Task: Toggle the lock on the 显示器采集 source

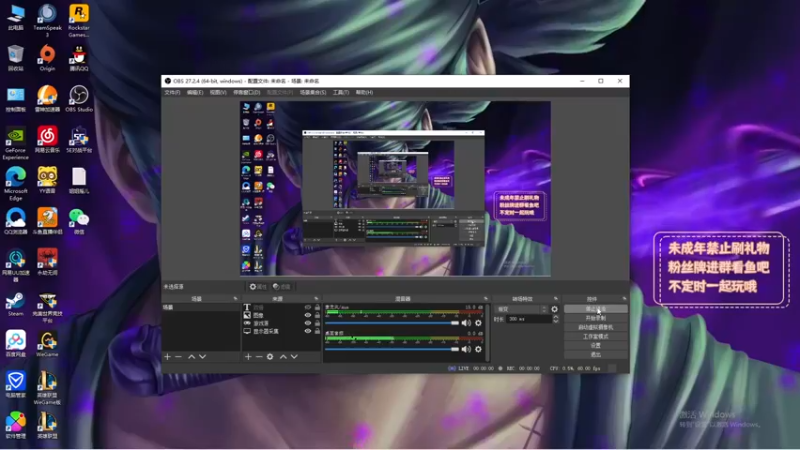Action: 317,331
